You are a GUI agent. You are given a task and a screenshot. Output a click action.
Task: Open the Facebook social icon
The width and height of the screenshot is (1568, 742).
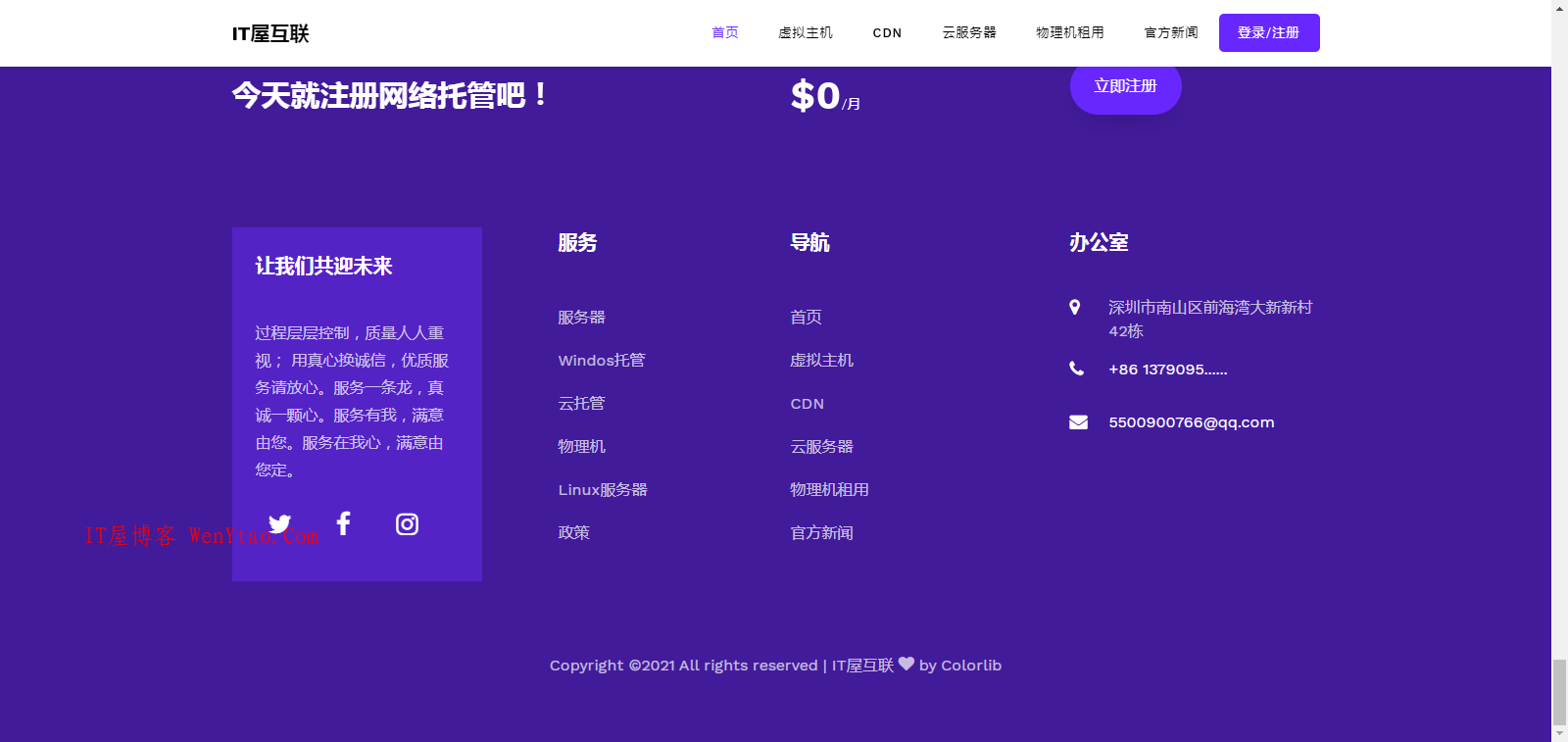point(343,523)
